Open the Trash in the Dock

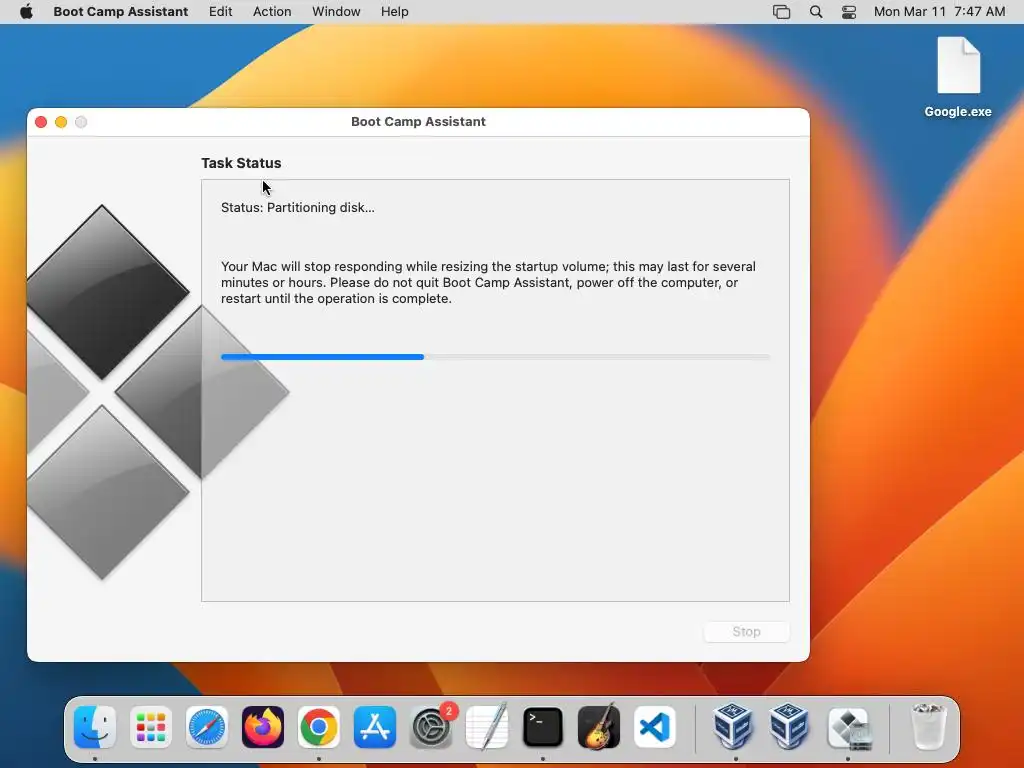click(x=928, y=727)
